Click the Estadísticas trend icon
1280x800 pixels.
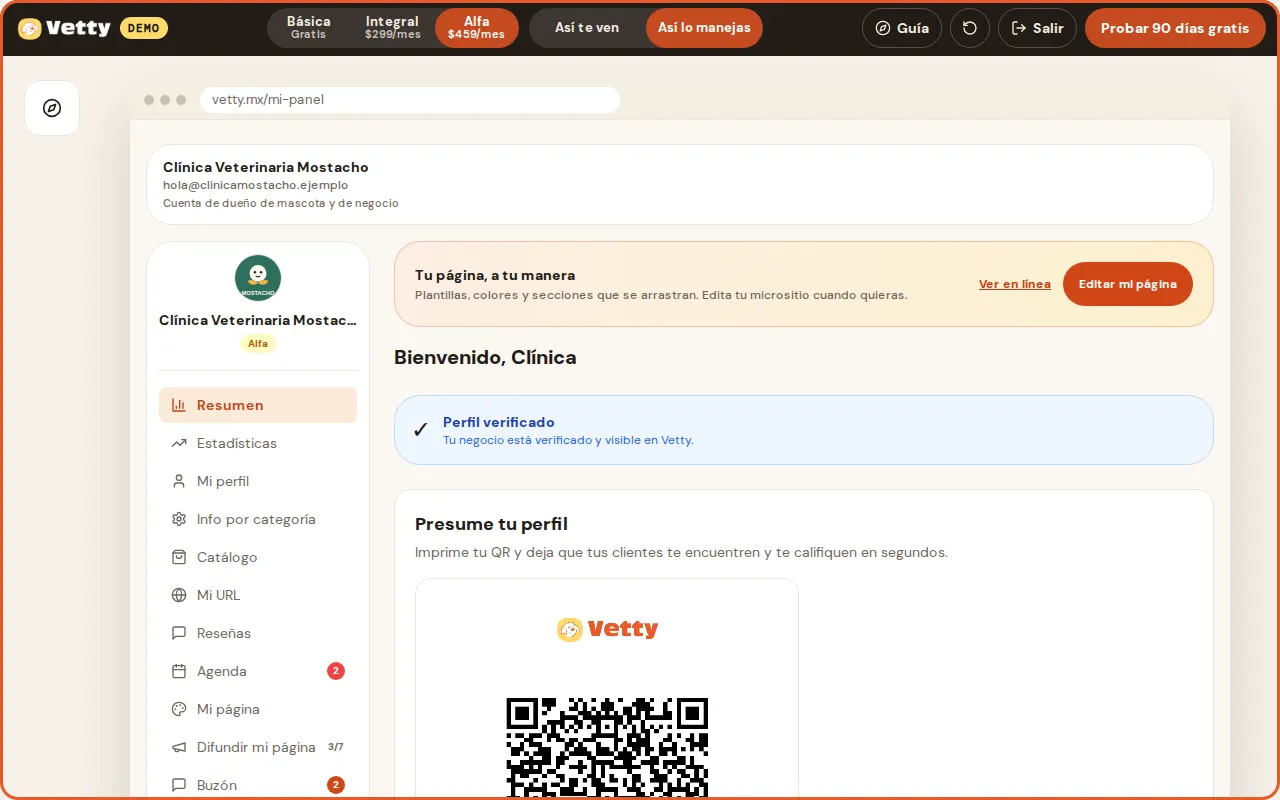point(179,443)
